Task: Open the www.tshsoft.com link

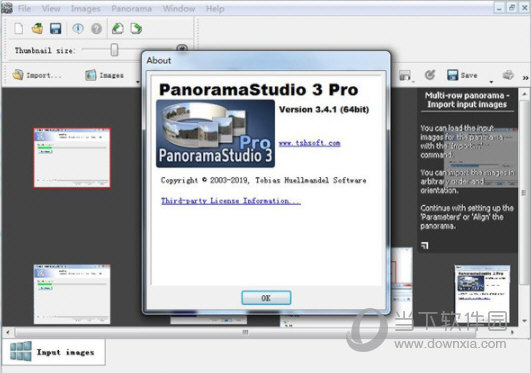Action: (310, 143)
